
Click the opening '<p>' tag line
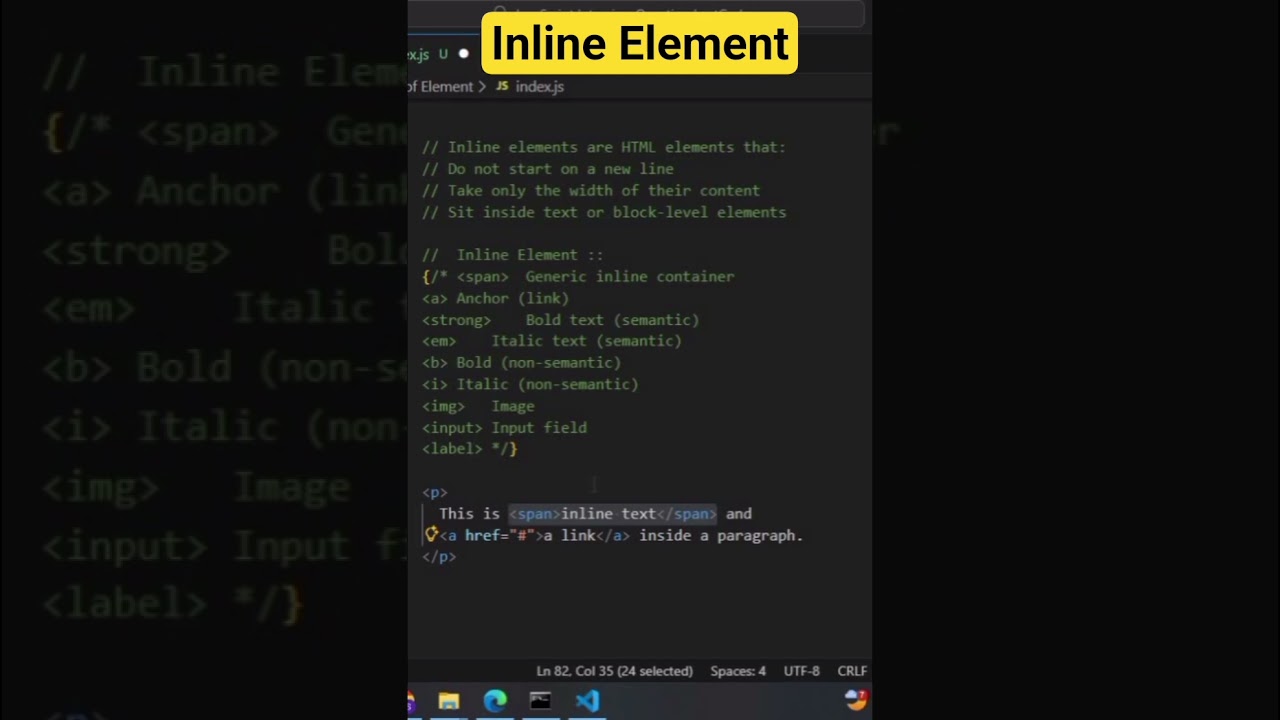(435, 492)
